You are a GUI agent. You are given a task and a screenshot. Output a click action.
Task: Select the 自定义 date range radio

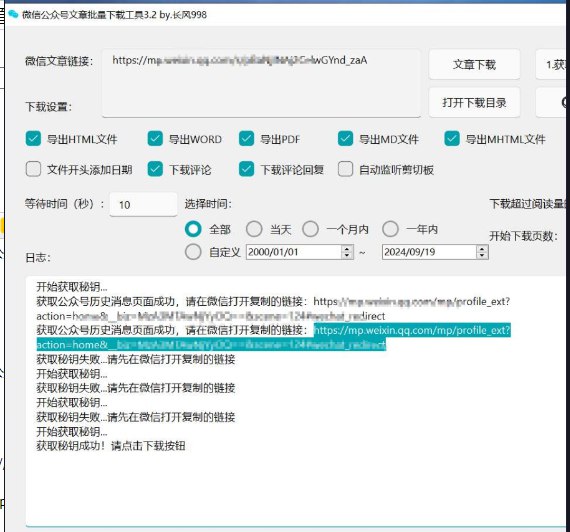tap(193, 252)
